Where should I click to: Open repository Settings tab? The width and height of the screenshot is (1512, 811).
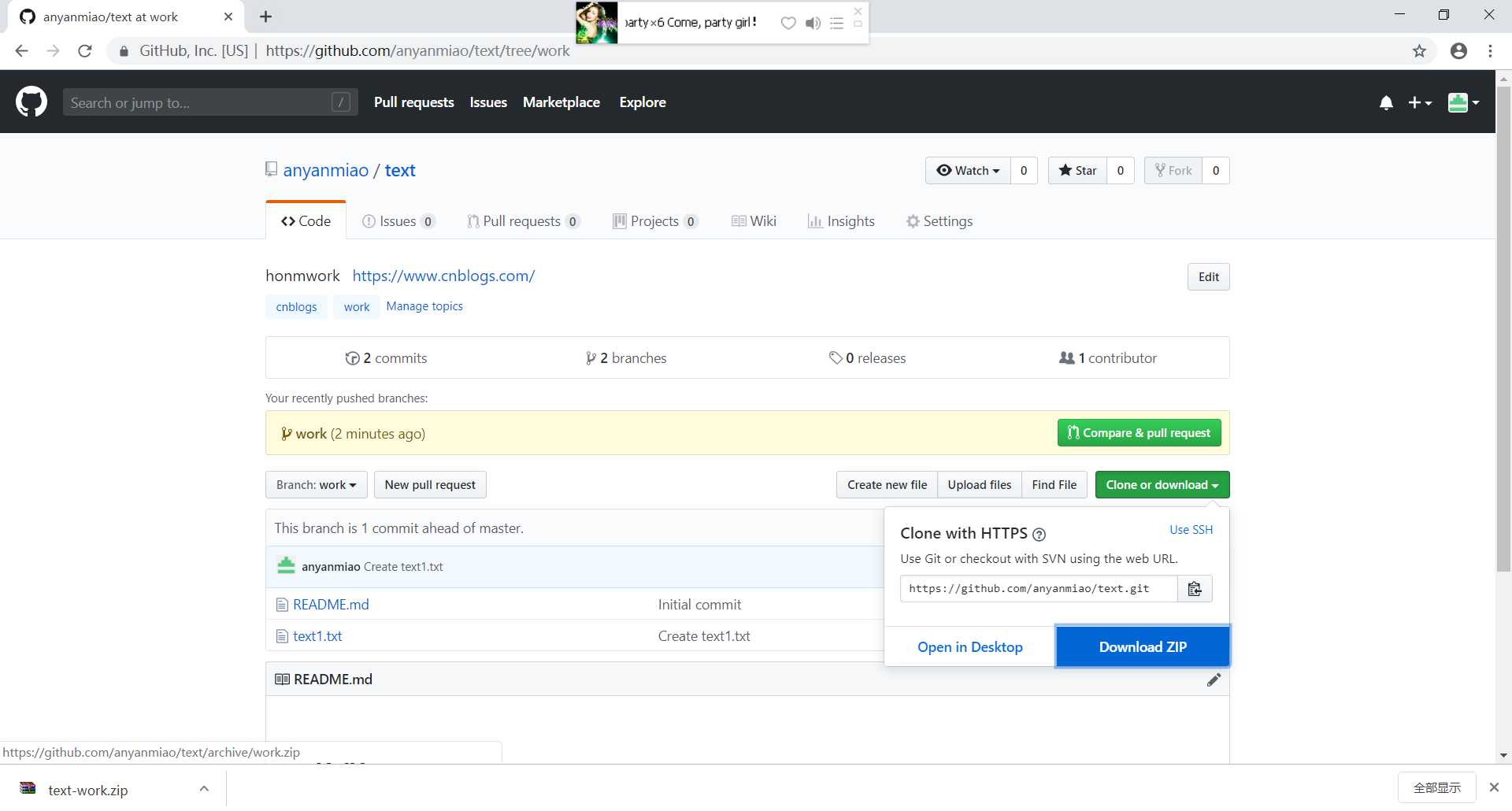939,221
